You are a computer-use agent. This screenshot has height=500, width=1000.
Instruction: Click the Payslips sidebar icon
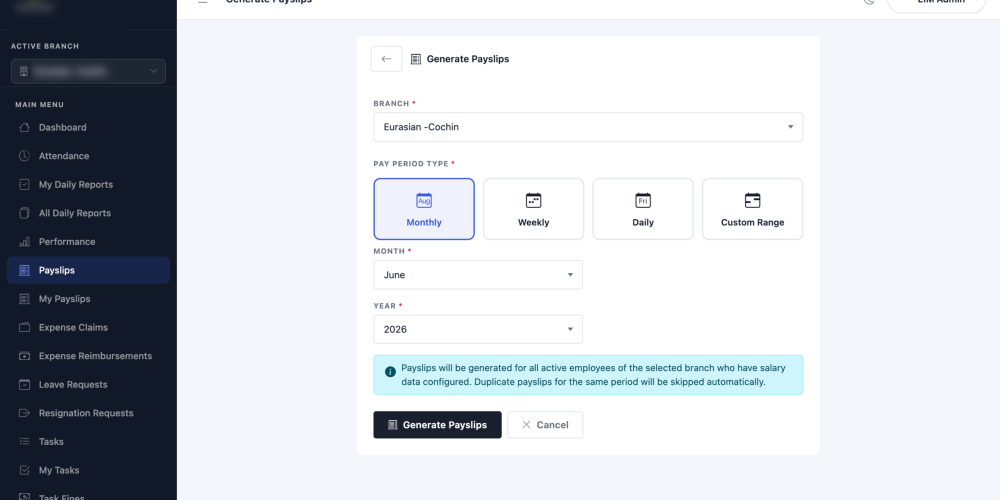click(24, 270)
